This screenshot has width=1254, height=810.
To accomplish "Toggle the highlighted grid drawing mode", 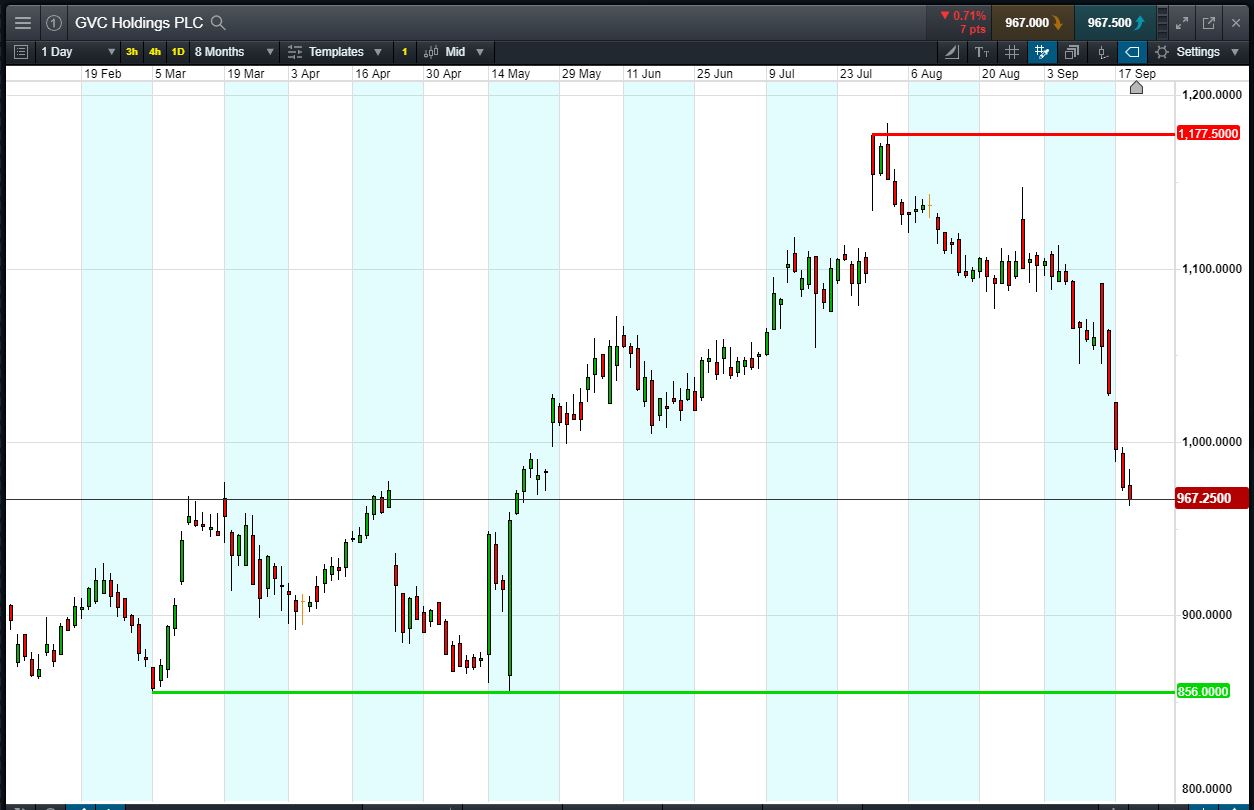I will click(1042, 52).
